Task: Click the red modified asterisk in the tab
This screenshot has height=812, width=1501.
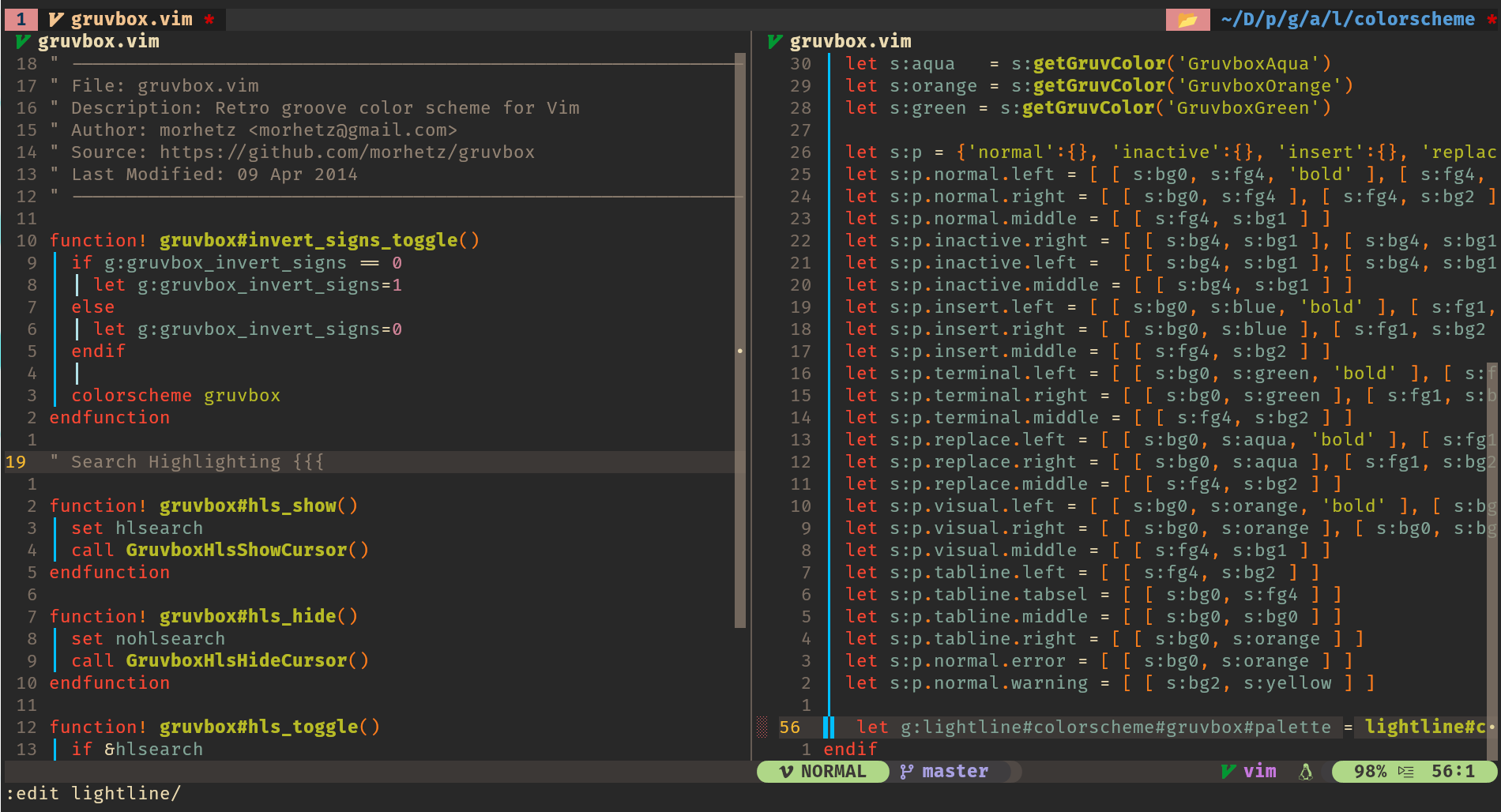Action: pyautogui.click(x=209, y=19)
